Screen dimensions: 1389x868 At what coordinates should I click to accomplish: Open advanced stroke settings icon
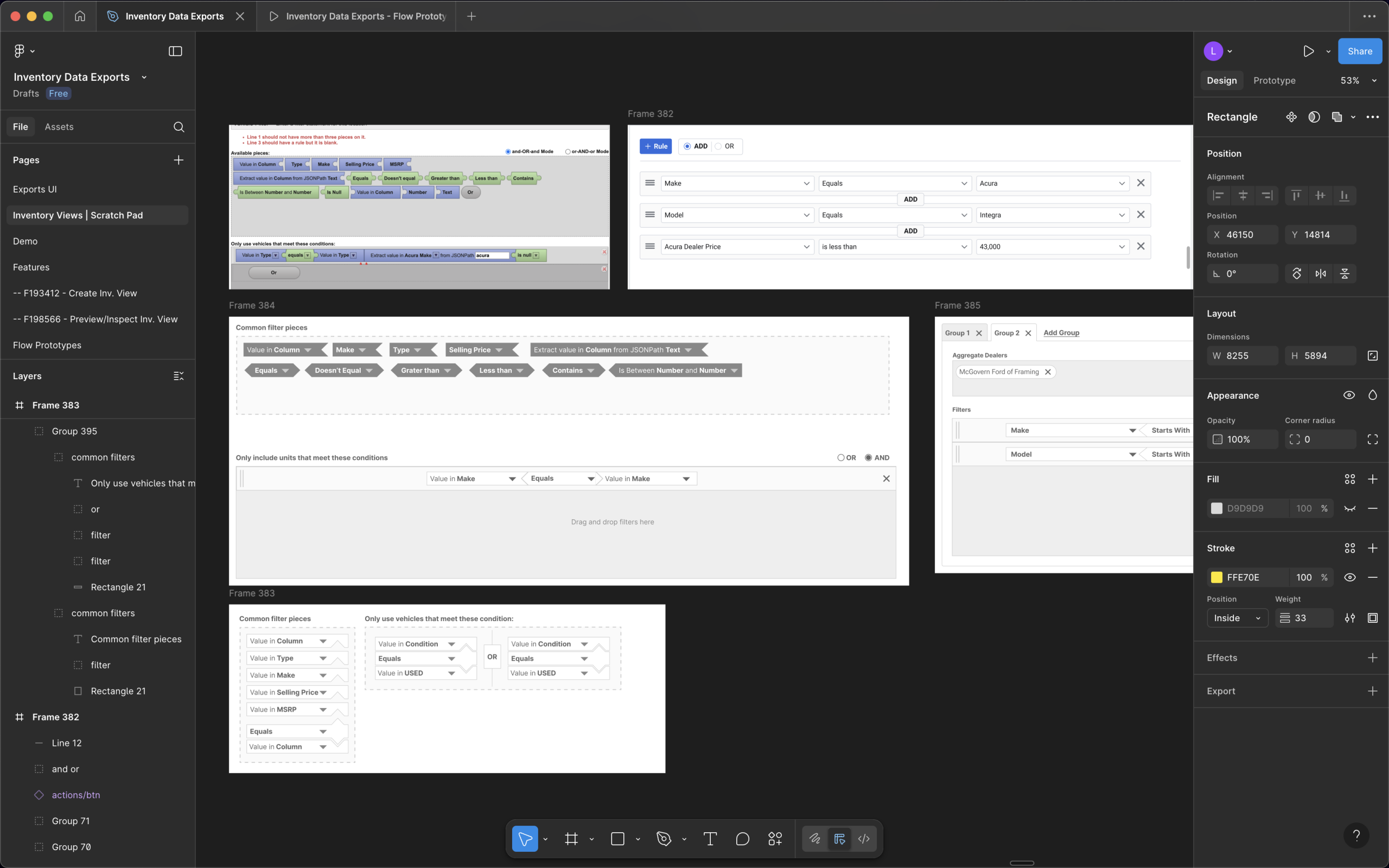click(x=1350, y=618)
